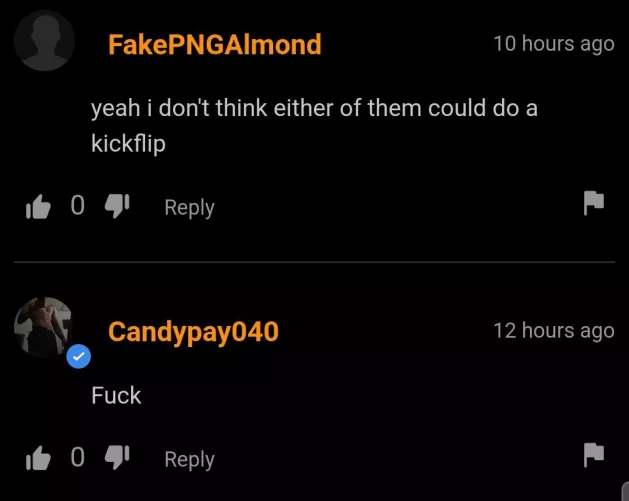The height and width of the screenshot is (501, 629).
Task: Visit Candypay040's profile via username
Action: tap(193, 332)
